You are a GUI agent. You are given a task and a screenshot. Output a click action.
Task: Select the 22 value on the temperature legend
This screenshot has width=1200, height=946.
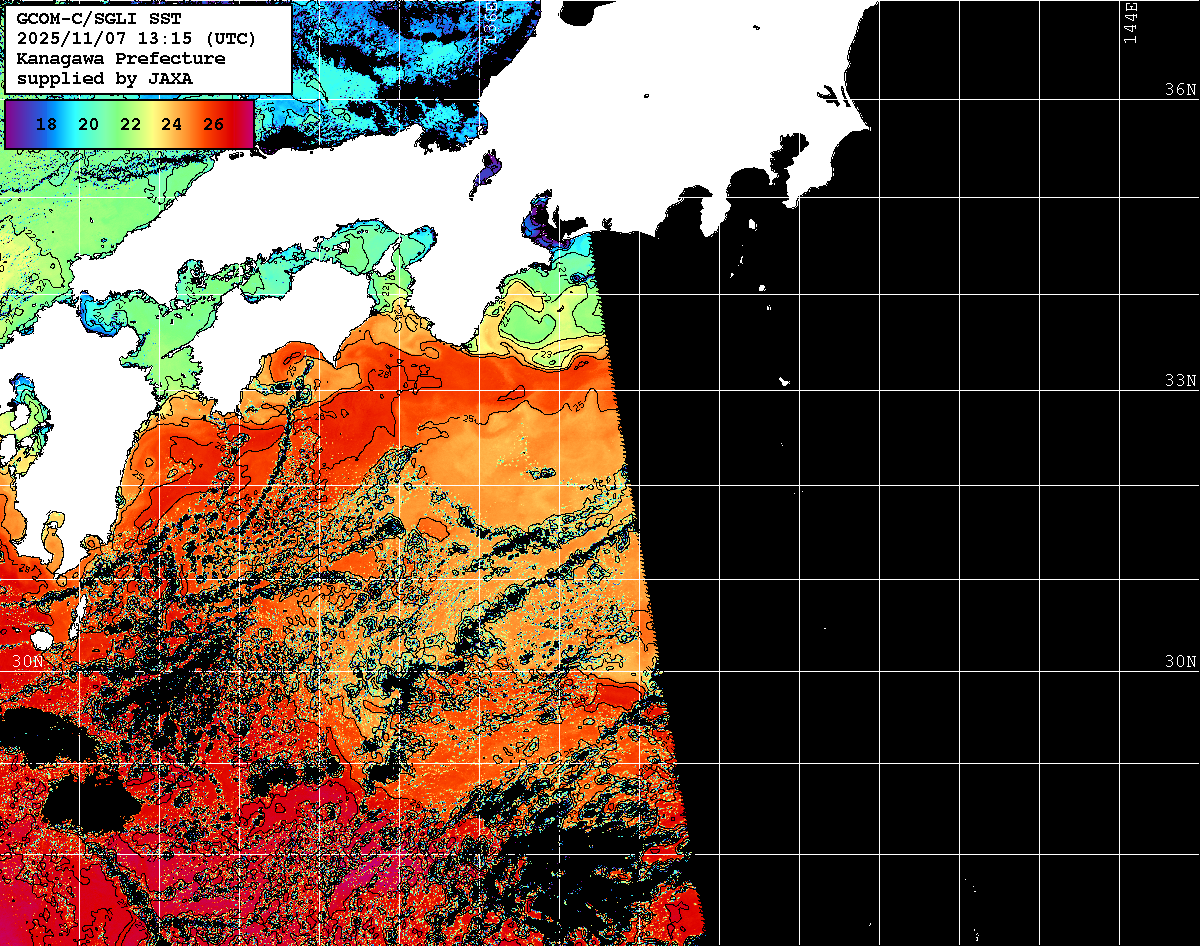130,125
